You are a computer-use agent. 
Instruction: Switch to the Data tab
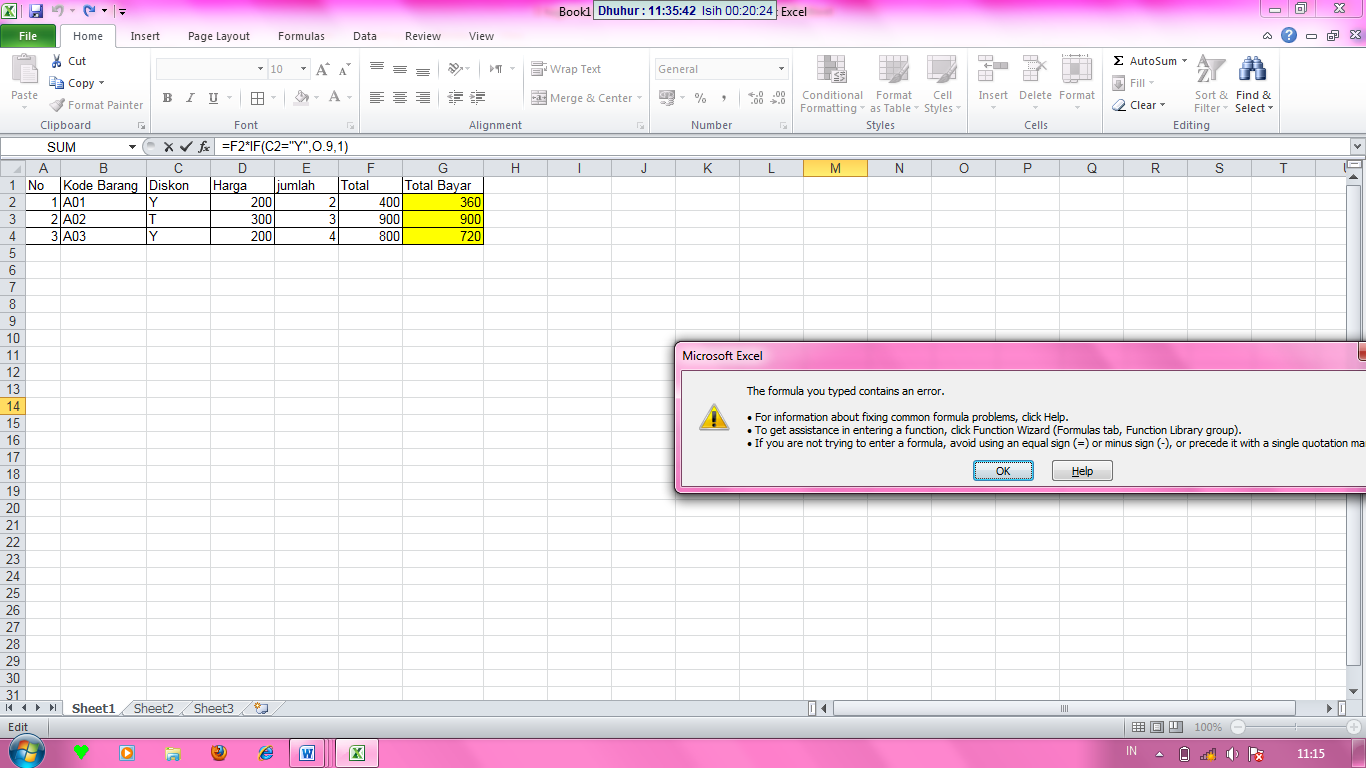pos(365,36)
